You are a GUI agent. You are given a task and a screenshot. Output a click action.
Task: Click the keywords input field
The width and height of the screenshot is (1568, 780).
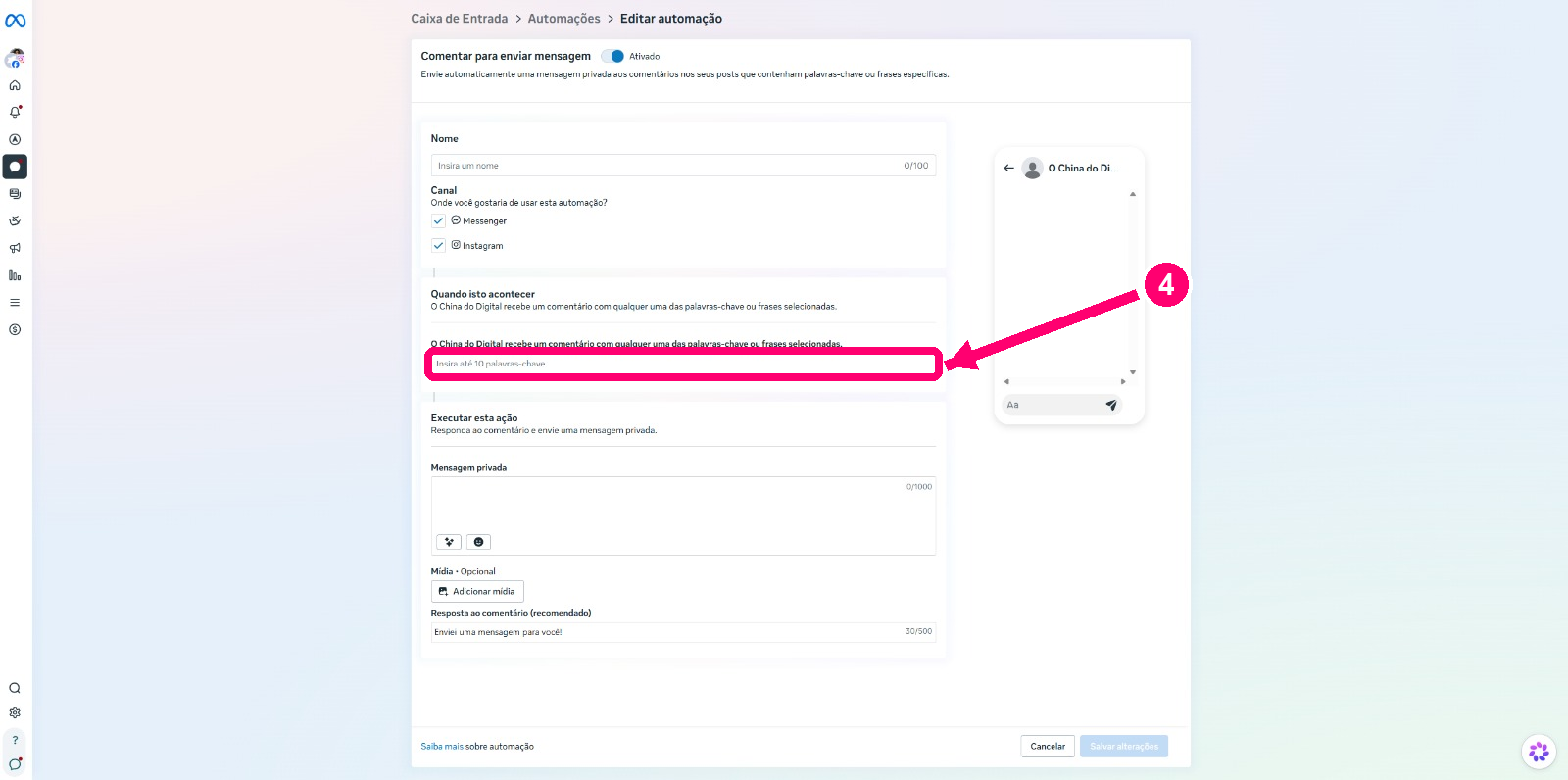click(x=684, y=364)
